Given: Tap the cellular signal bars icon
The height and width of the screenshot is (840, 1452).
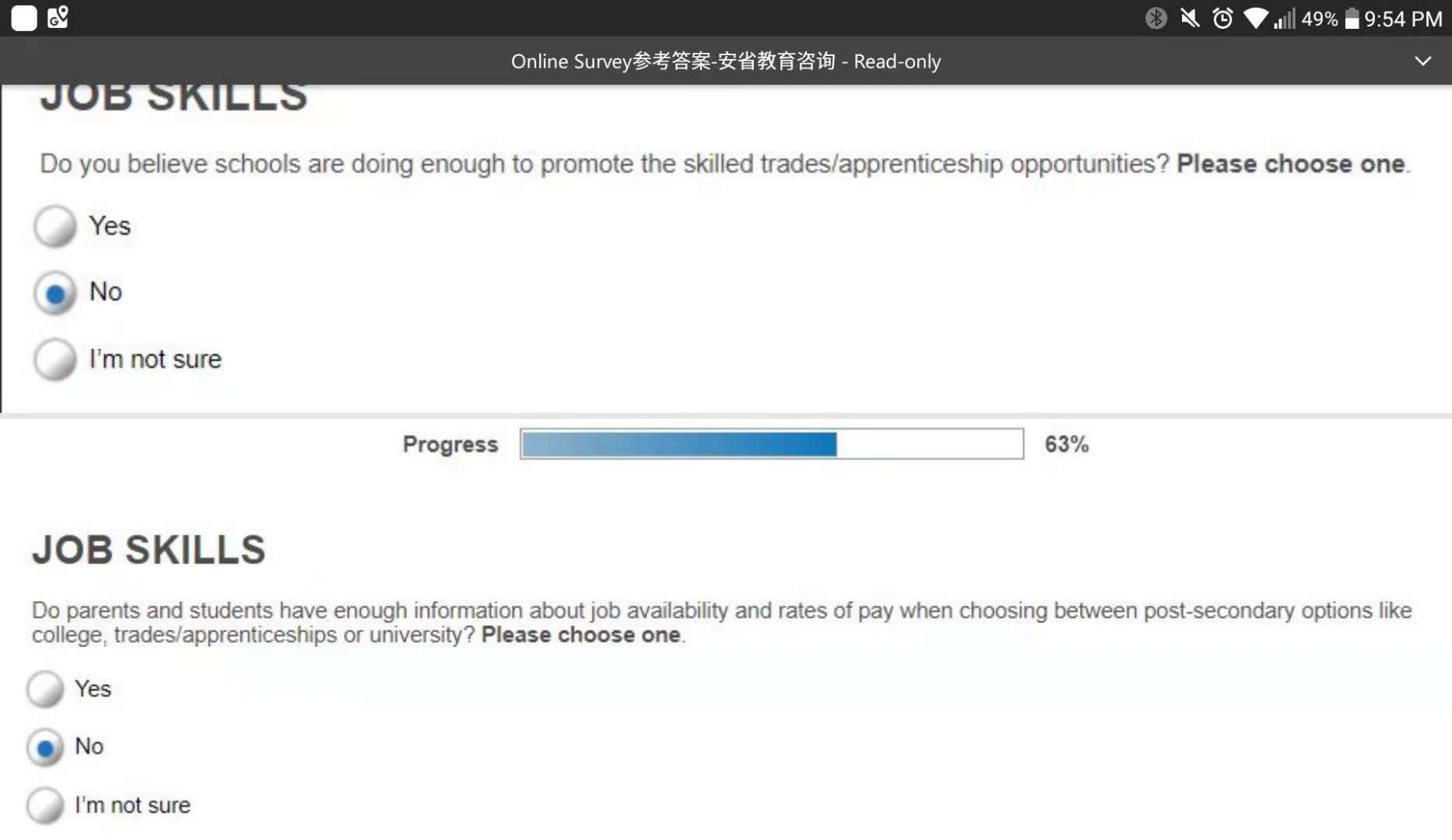Looking at the screenshot, I should click(1285, 18).
